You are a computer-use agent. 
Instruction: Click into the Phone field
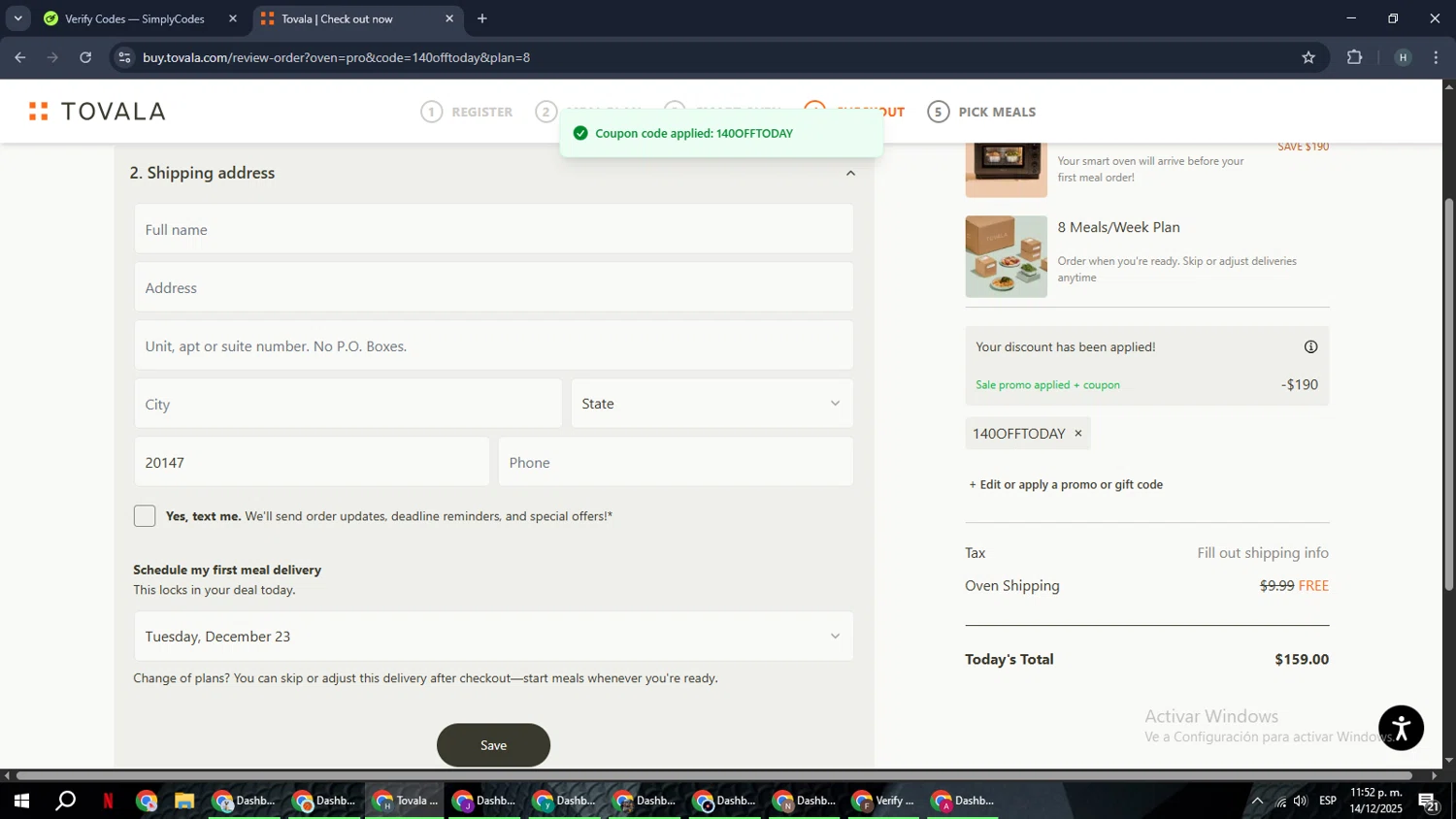click(676, 462)
